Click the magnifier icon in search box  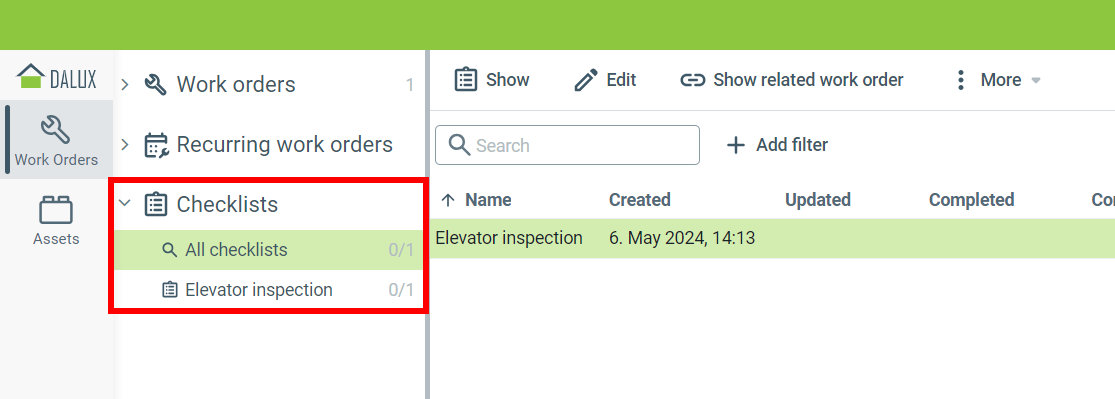(460, 145)
